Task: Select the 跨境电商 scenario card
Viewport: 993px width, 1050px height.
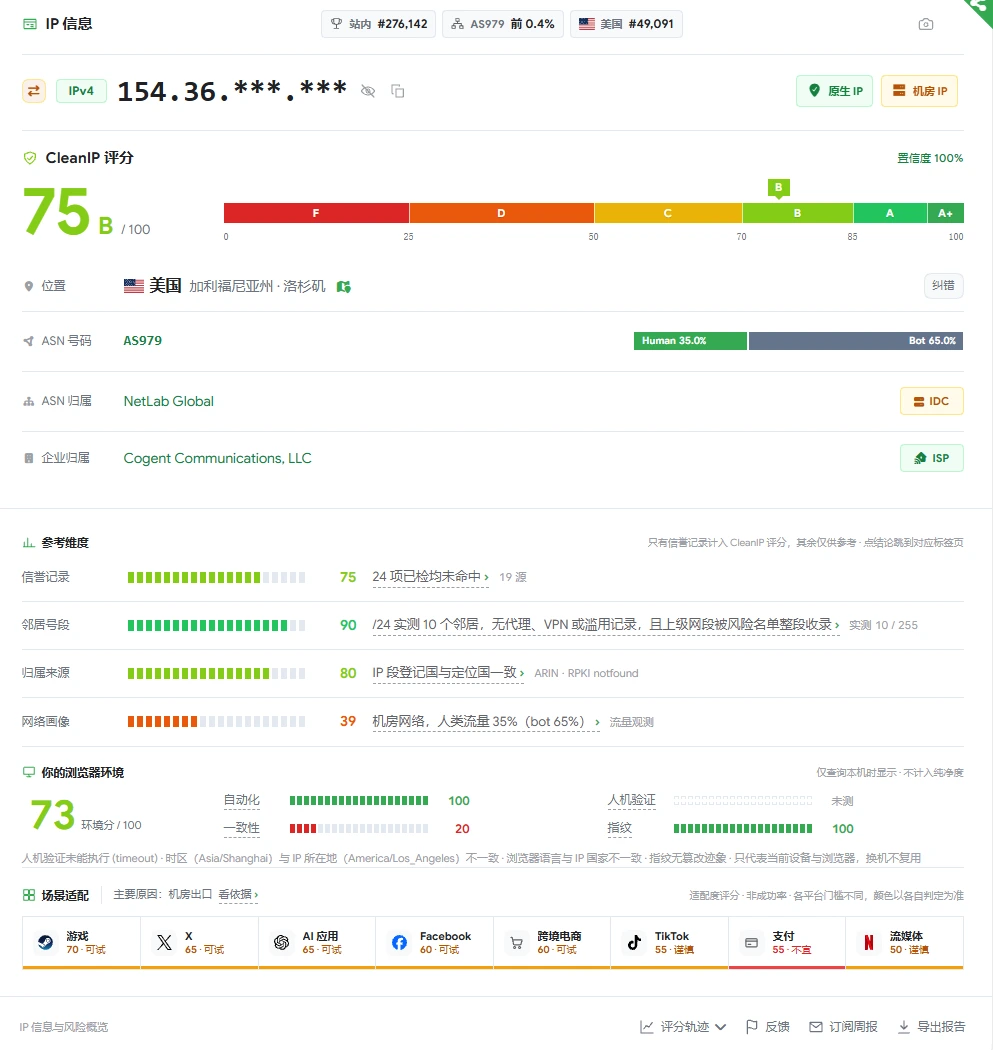Action: 552,943
